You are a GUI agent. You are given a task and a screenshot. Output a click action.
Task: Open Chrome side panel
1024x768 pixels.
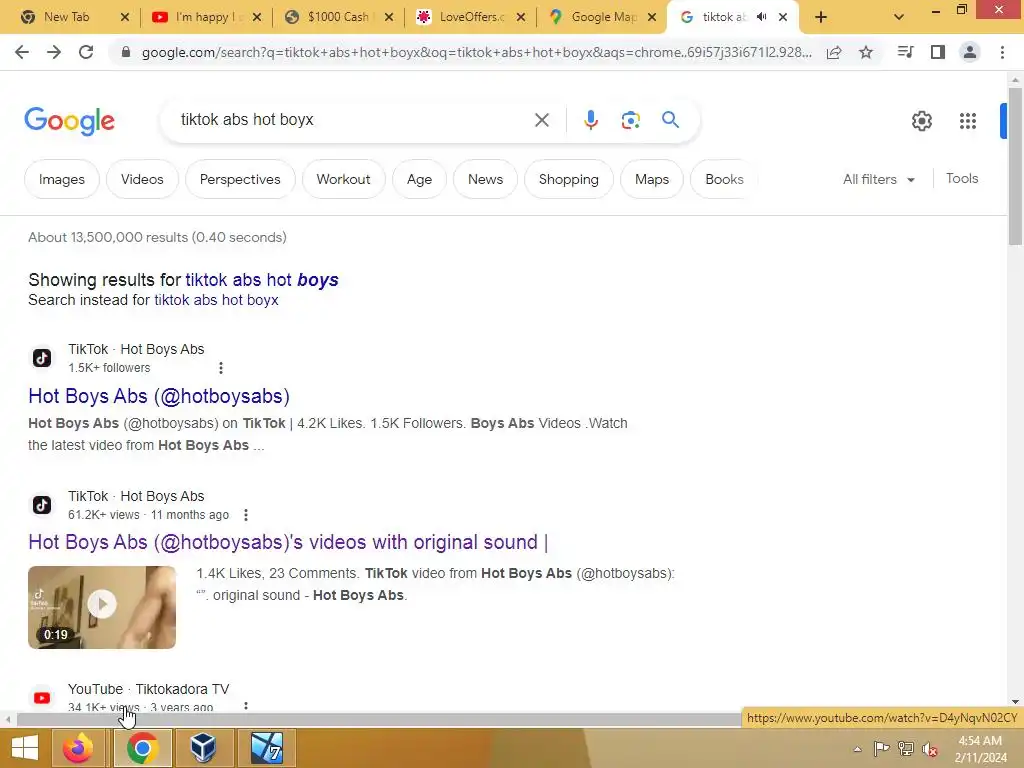point(938,52)
